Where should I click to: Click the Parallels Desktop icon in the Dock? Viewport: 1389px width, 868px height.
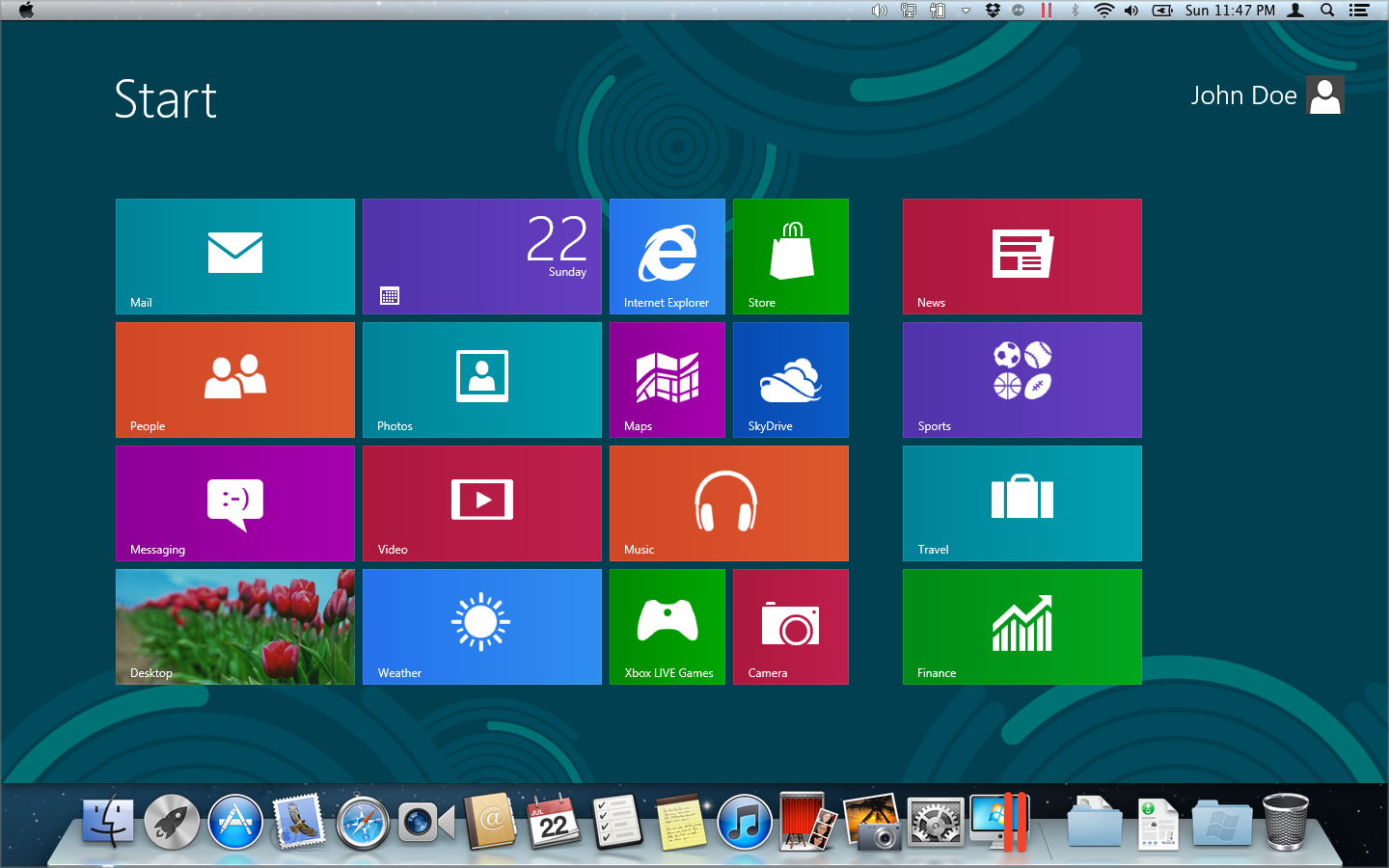999,823
